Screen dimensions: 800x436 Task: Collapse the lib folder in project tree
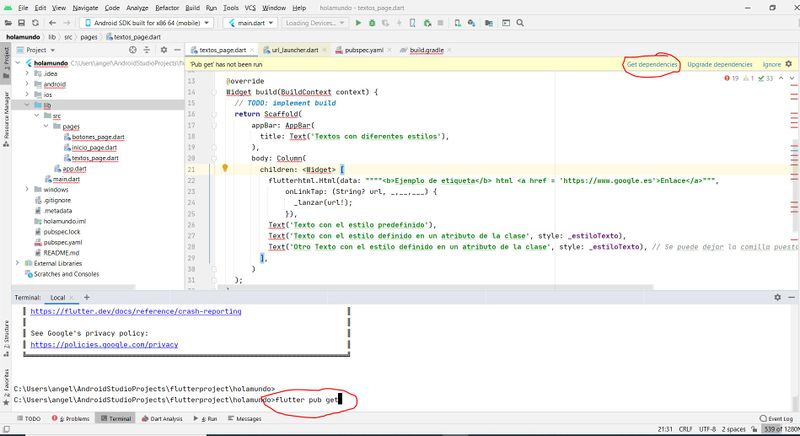(27, 105)
